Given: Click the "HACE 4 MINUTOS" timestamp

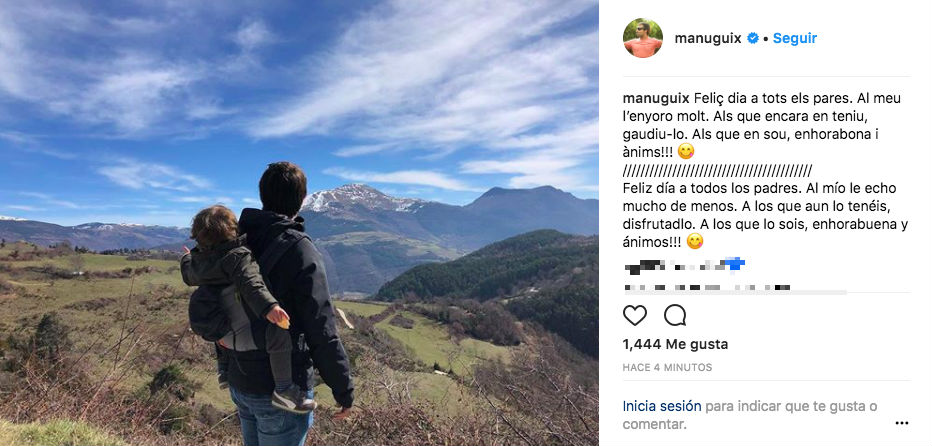Looking at the screenshot, I should [667, 367].
